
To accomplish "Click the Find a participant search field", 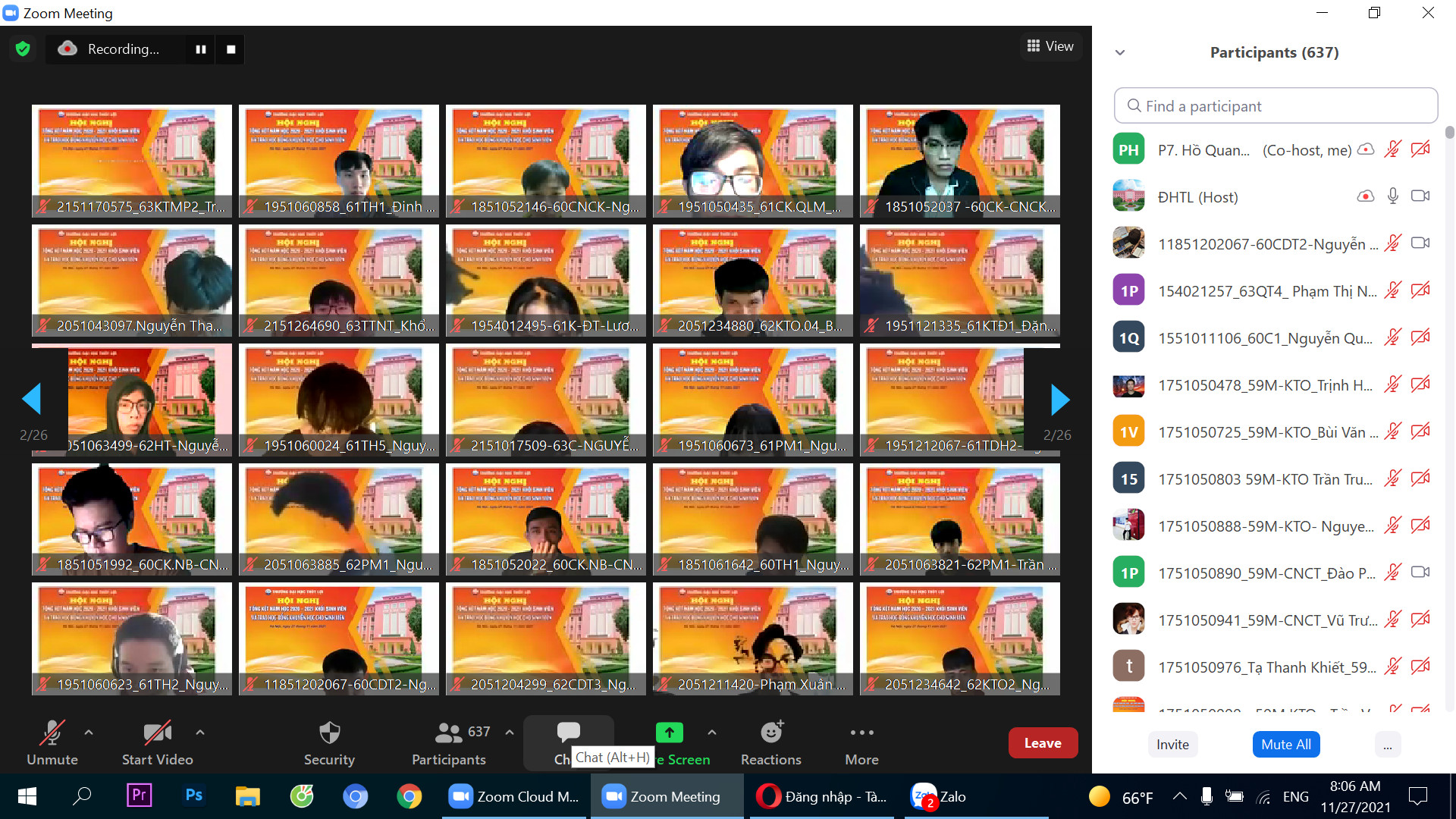I will 1276,106.
